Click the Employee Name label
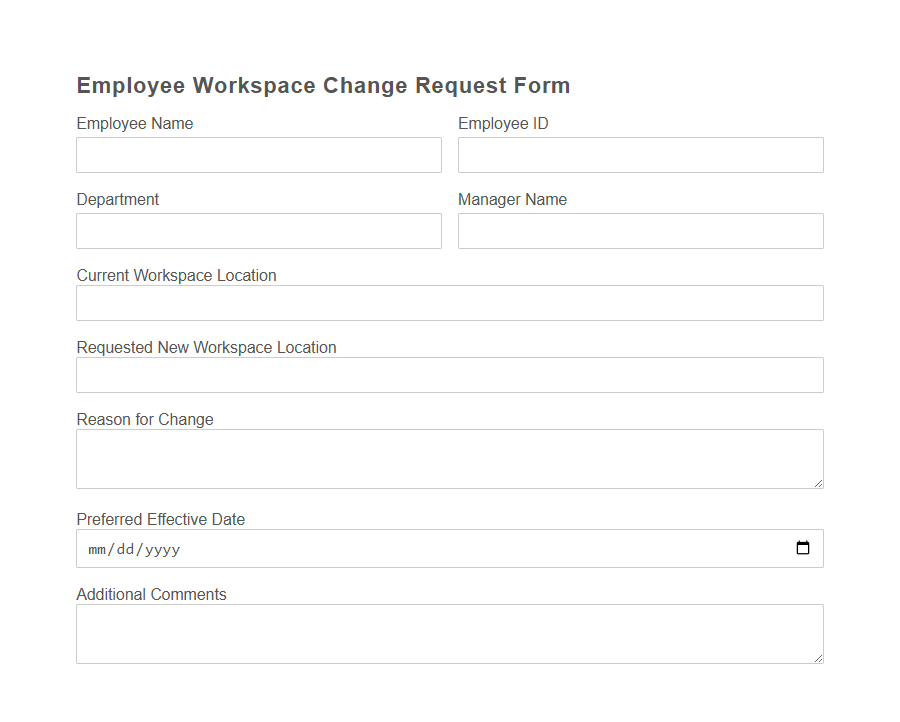Viewport: 900px width, 722px height. point(135,123)
